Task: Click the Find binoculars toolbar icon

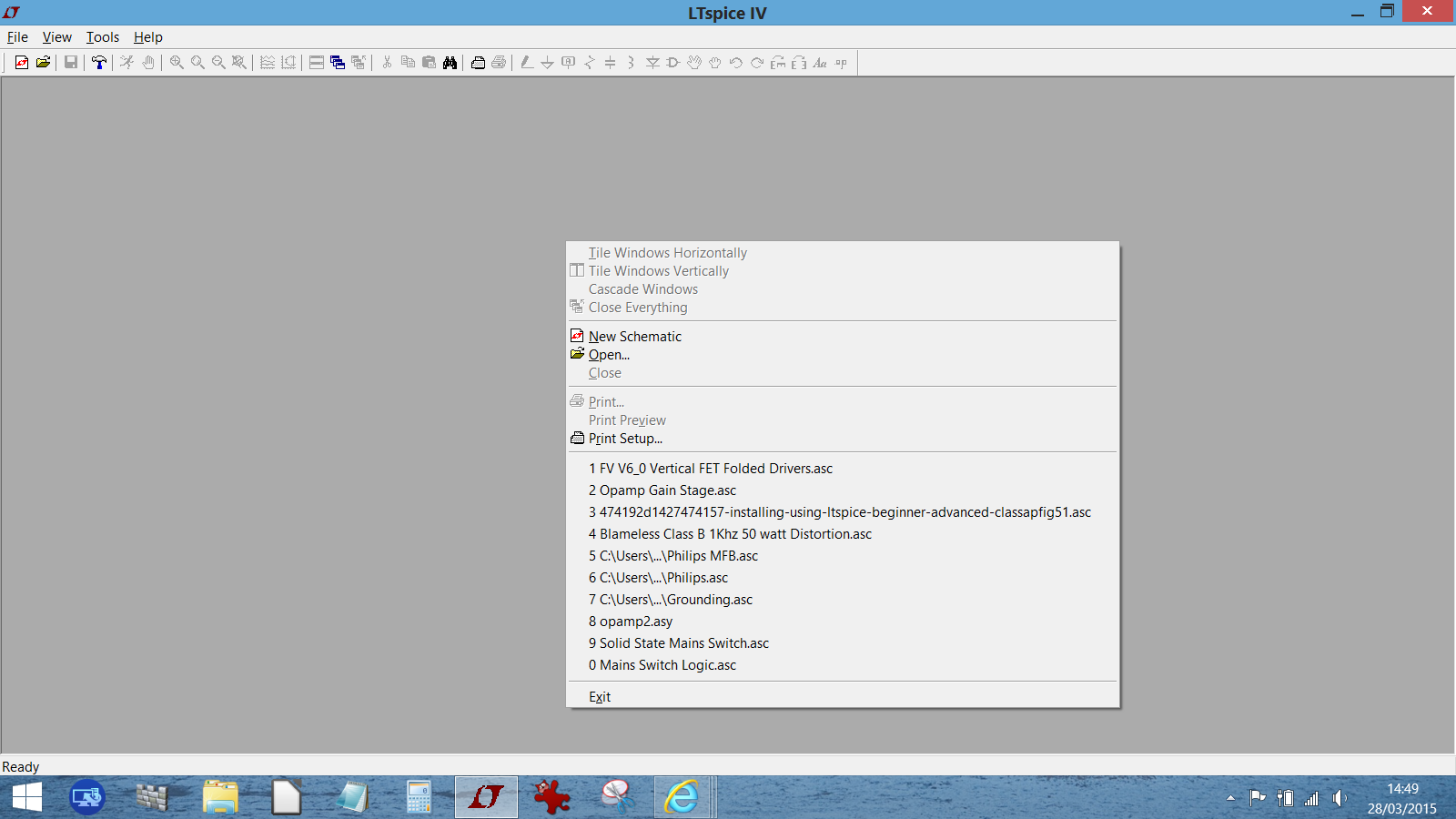Action: coord(450,63)
